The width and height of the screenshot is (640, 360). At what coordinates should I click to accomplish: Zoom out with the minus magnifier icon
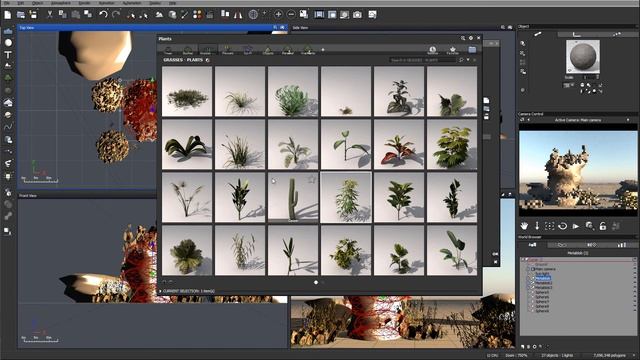click(x=291, y=15)
